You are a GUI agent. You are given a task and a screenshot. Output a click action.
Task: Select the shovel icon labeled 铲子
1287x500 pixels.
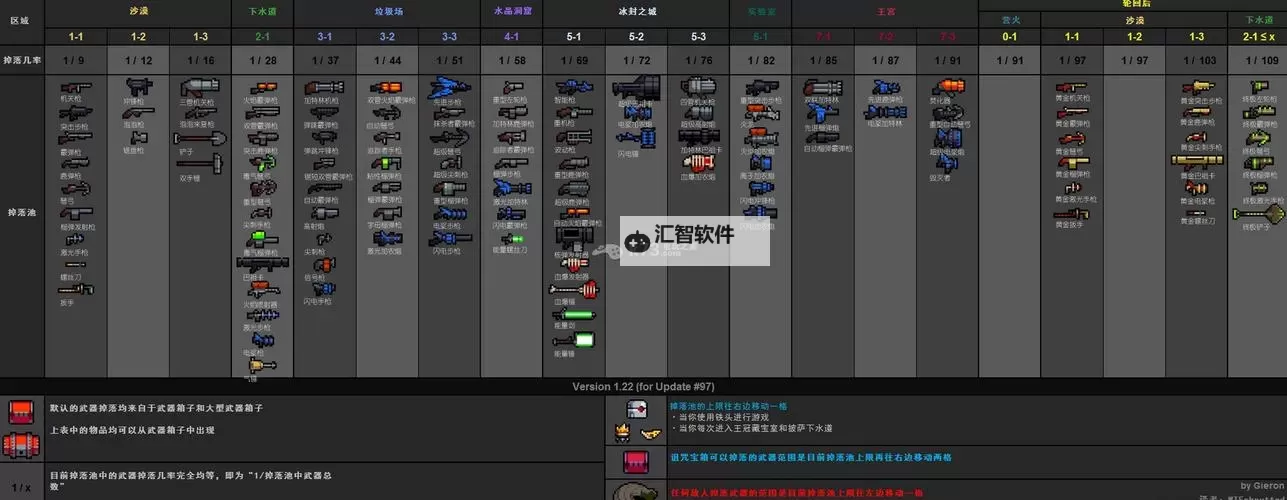coord(198,139)
